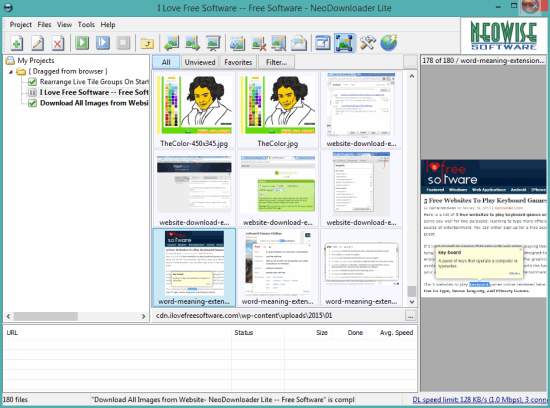Open the Filter... button
Viewport: 550px width, 408px height.
[276, 62]
